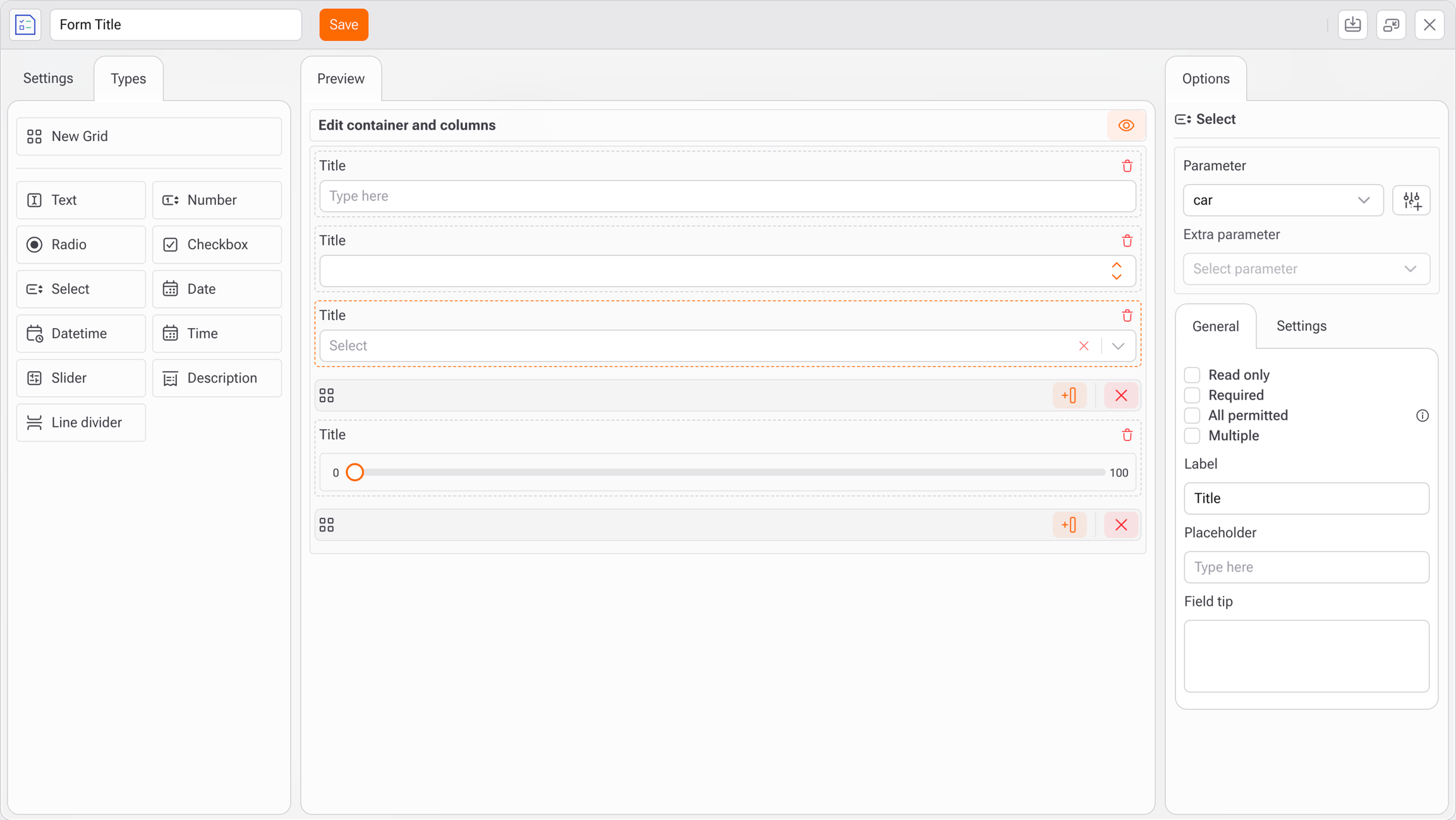This screenshot has height=820, width=1456.
Task: Open Settings tab in Options panel
Action: coord(1301,326)
